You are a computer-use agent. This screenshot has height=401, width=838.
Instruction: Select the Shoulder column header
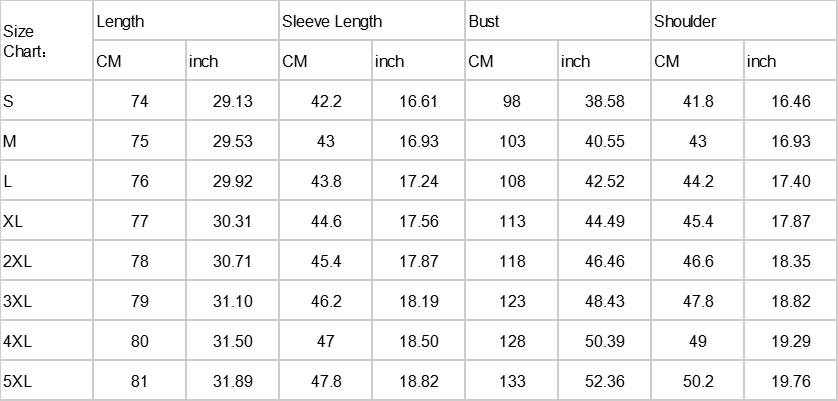click(x=685, y=21)
